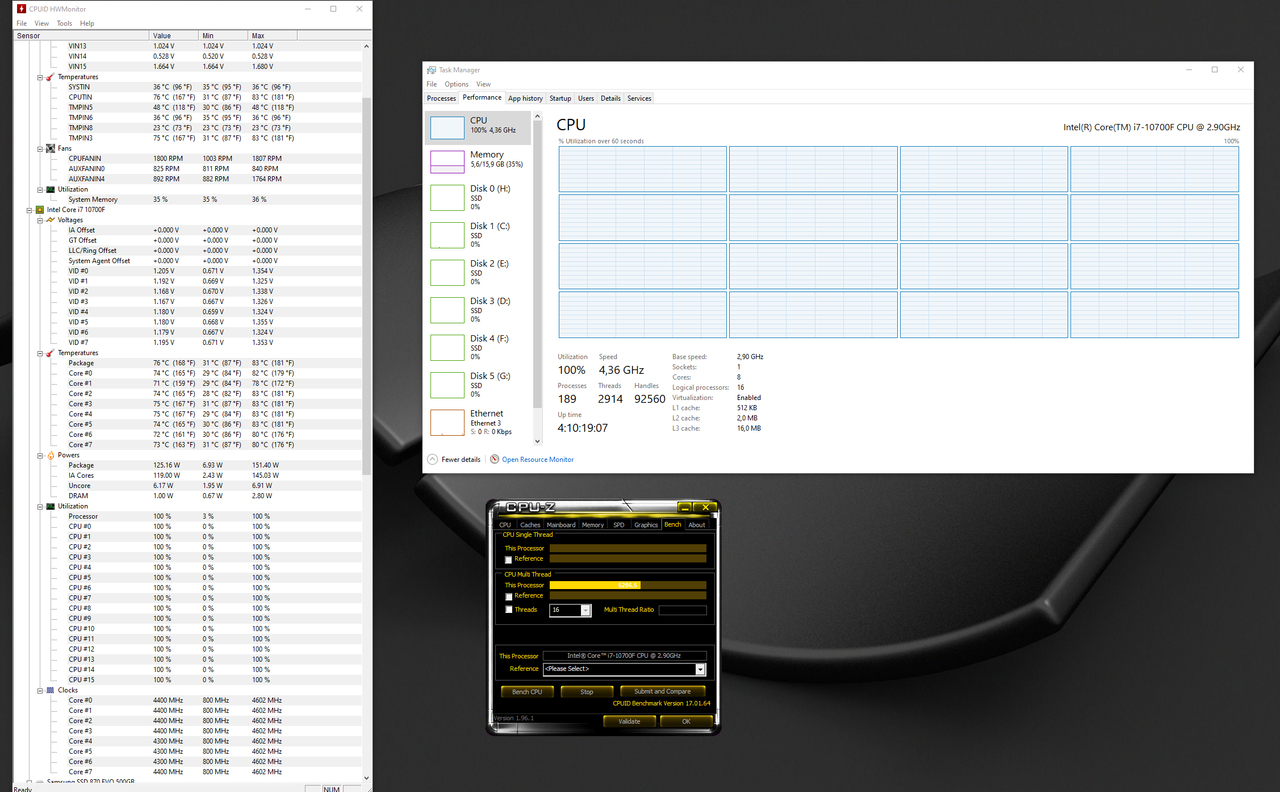Open the Graphics tab in CPU-Z
Screen dimensions: 1280x792
646,524
